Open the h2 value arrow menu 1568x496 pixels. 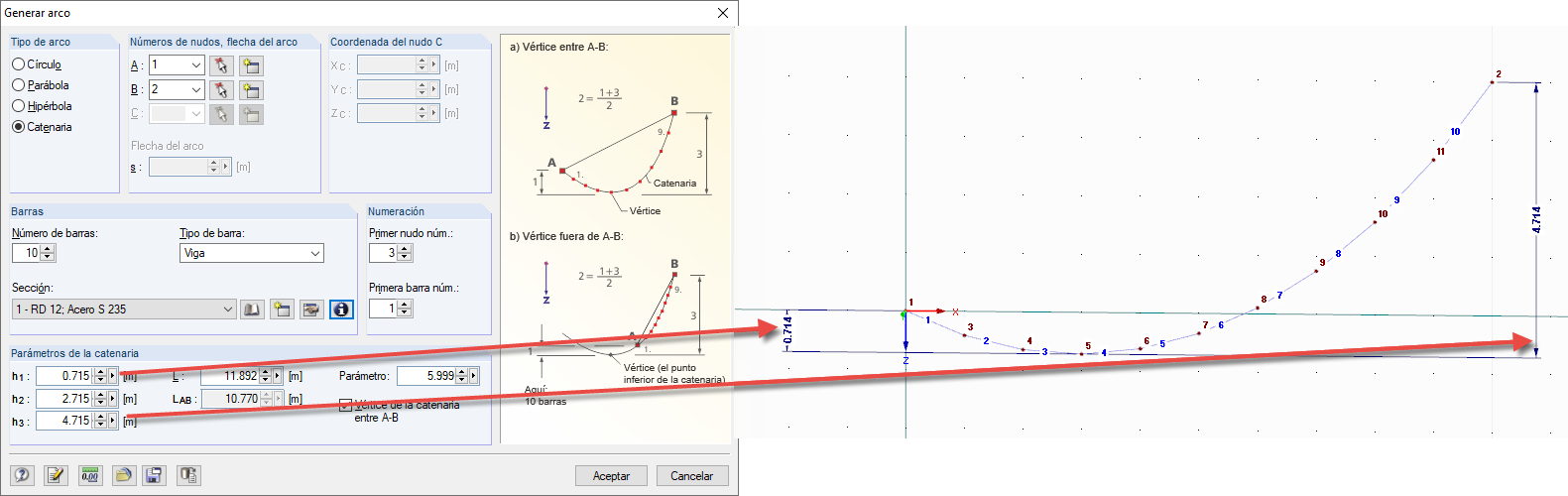(x=112, y=399)
